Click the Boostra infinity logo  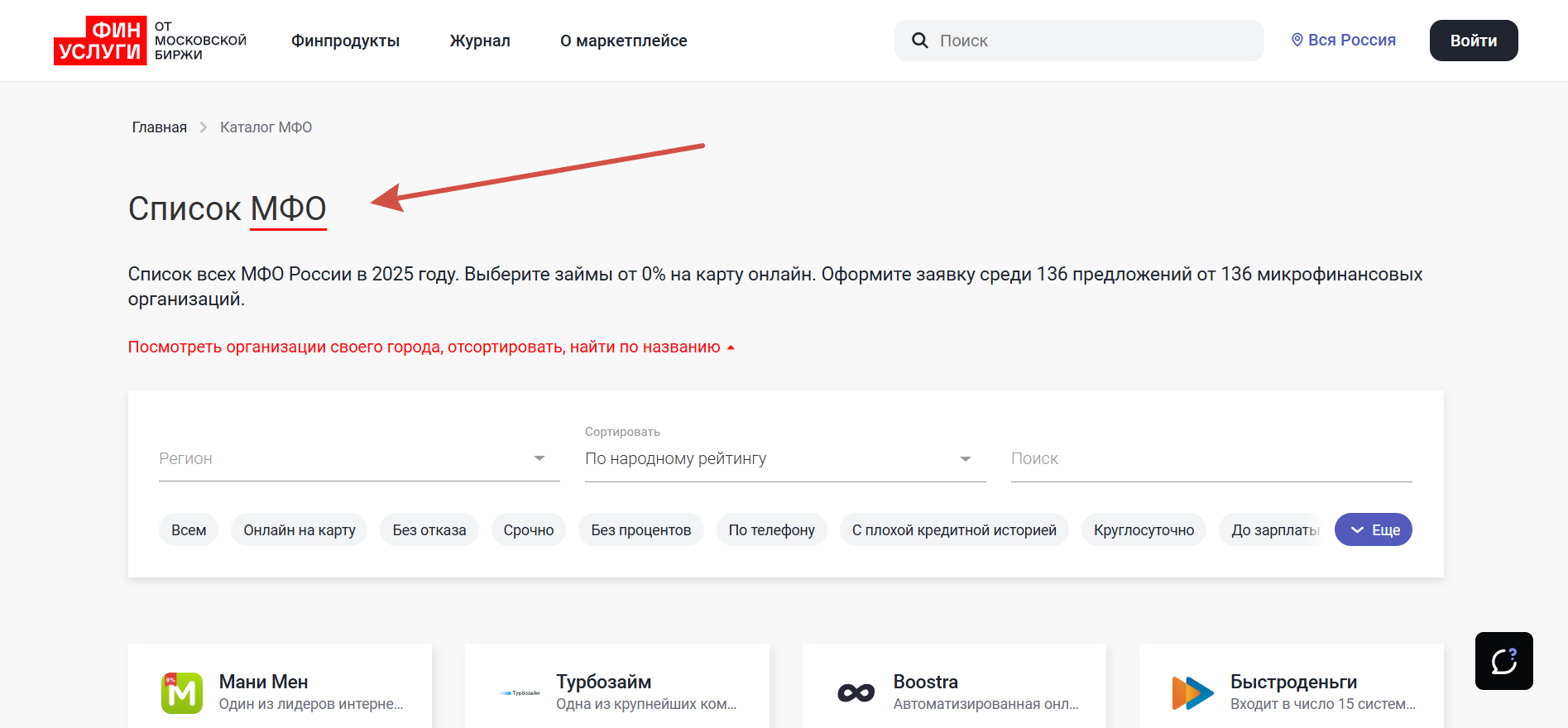click(856, 692)
